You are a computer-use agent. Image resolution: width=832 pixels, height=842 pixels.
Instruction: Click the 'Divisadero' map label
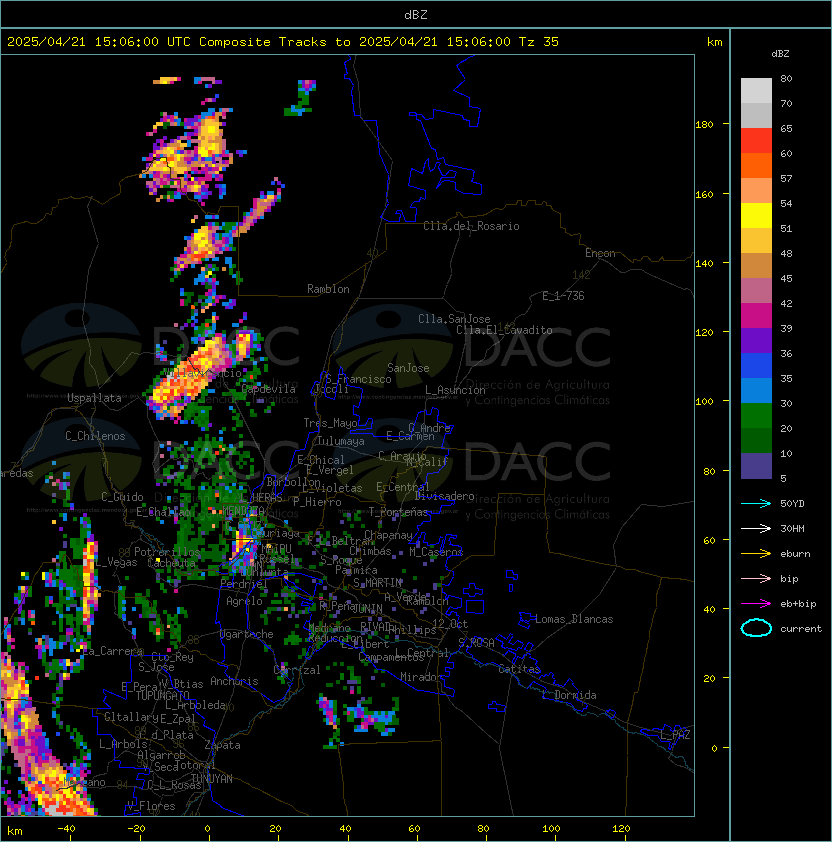(444, 496)
